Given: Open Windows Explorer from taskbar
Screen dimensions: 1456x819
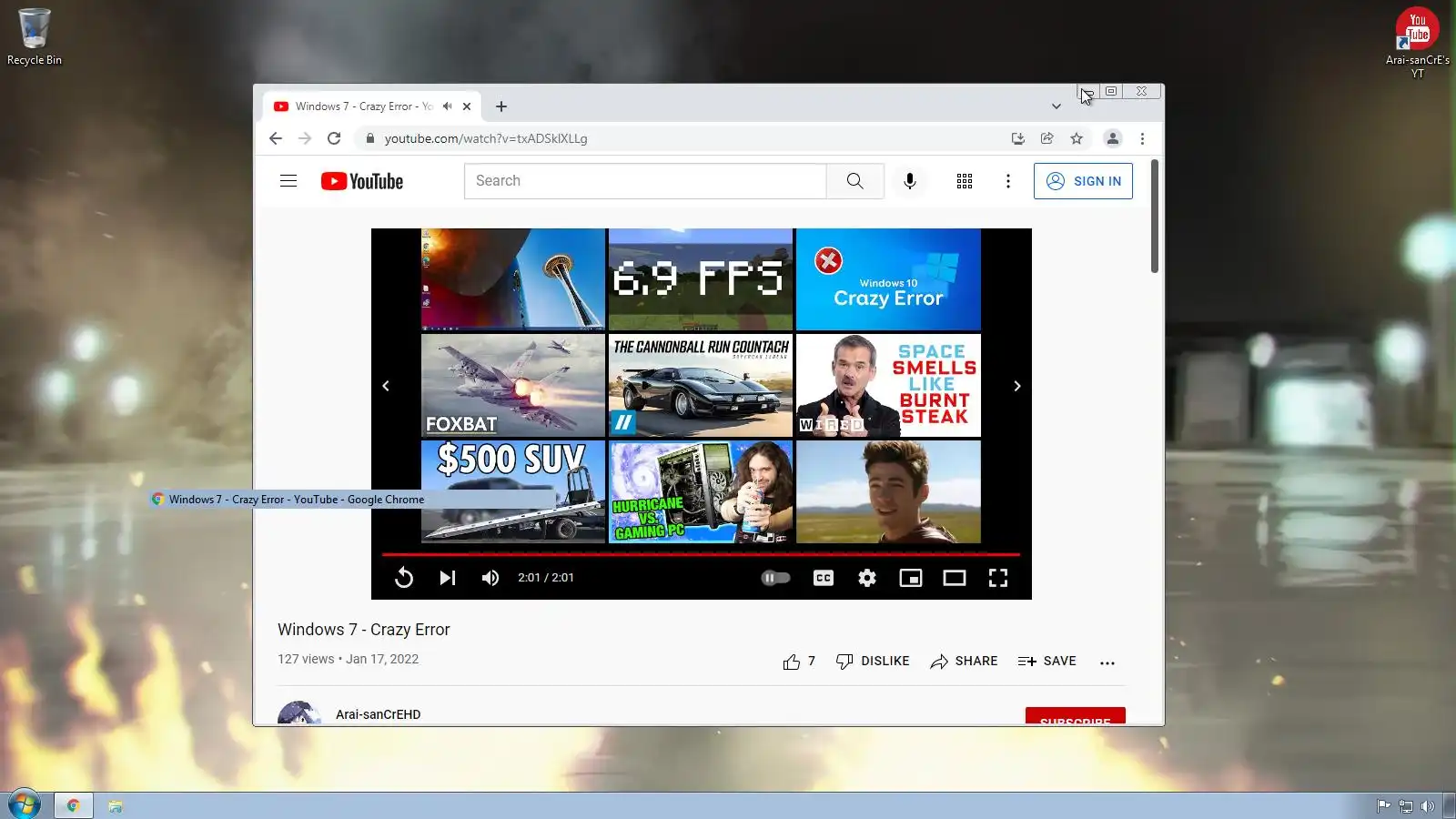Looking at the screenshot, I should 116,805.
